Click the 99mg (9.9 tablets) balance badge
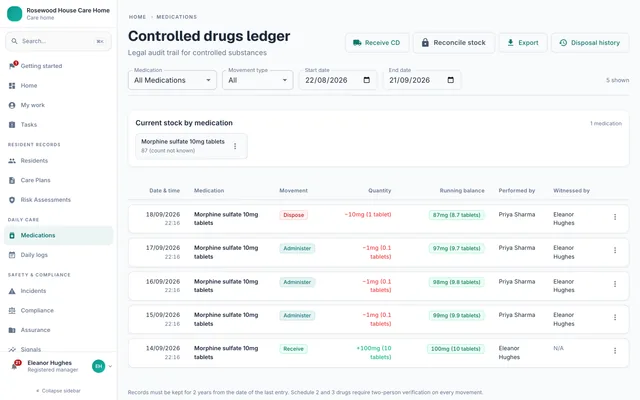The image size is (640, 400). pyautogui.click(x=456, y=316)
